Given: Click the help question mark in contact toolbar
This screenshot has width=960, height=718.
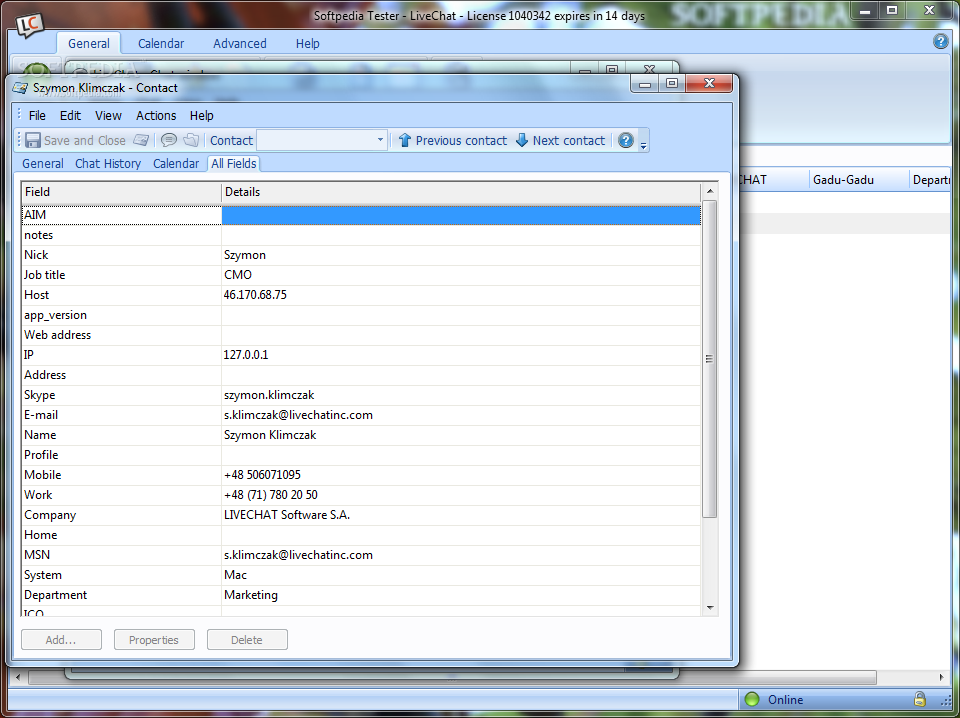Looking at the screenshot, I should click(626, 140).
